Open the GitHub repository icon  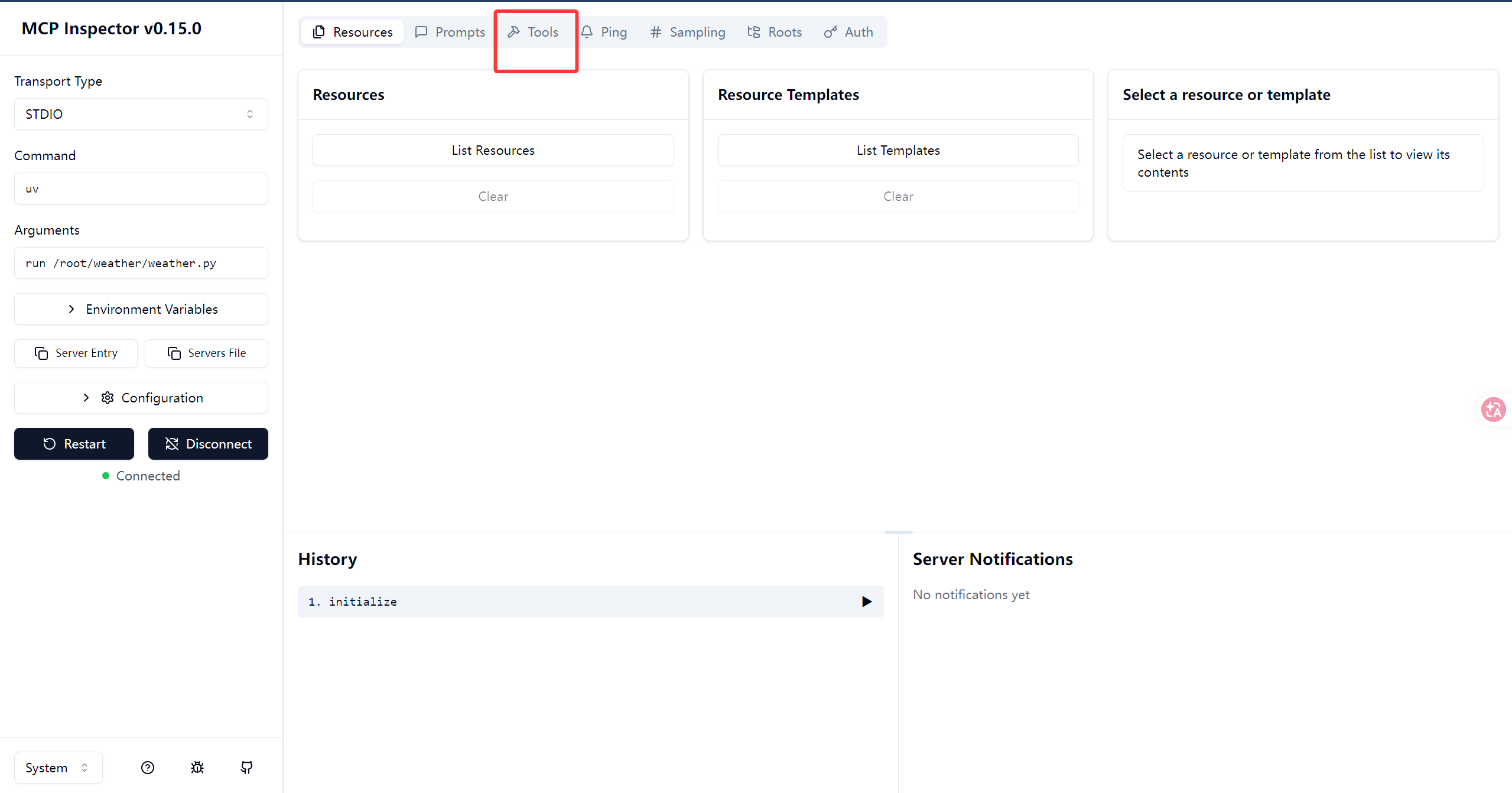(x=246, y=767)
